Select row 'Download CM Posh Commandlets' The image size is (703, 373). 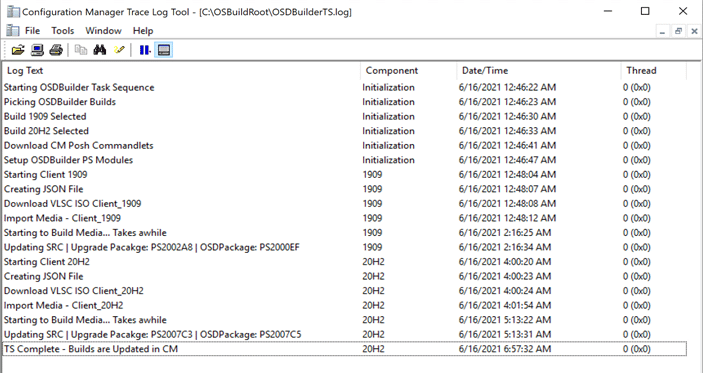click(x=344, y=145)
